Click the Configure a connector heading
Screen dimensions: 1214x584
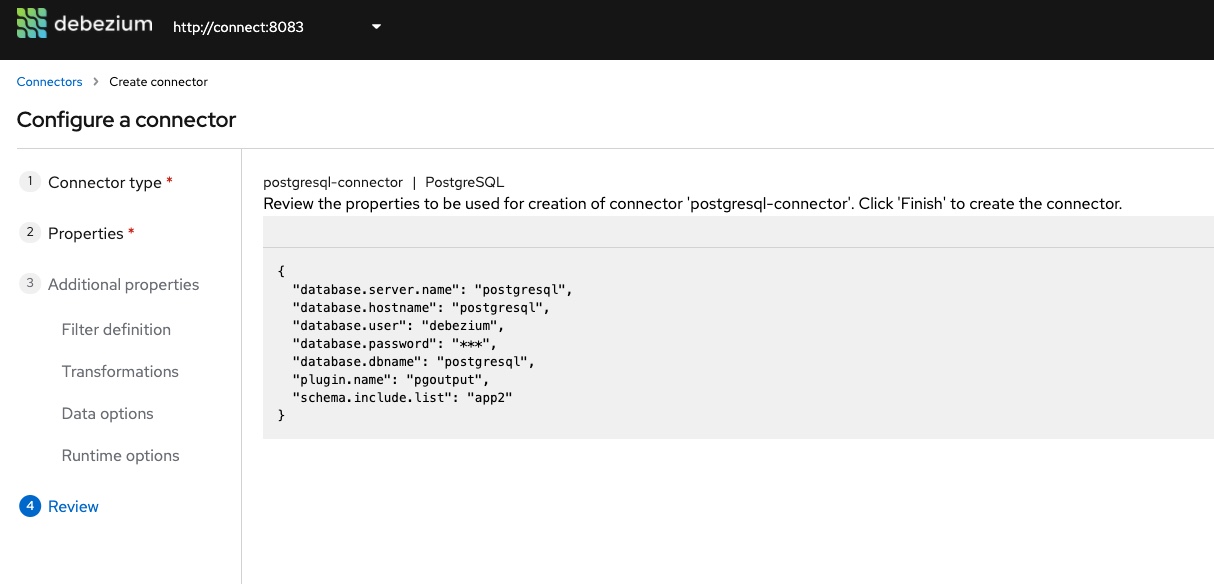126,120
